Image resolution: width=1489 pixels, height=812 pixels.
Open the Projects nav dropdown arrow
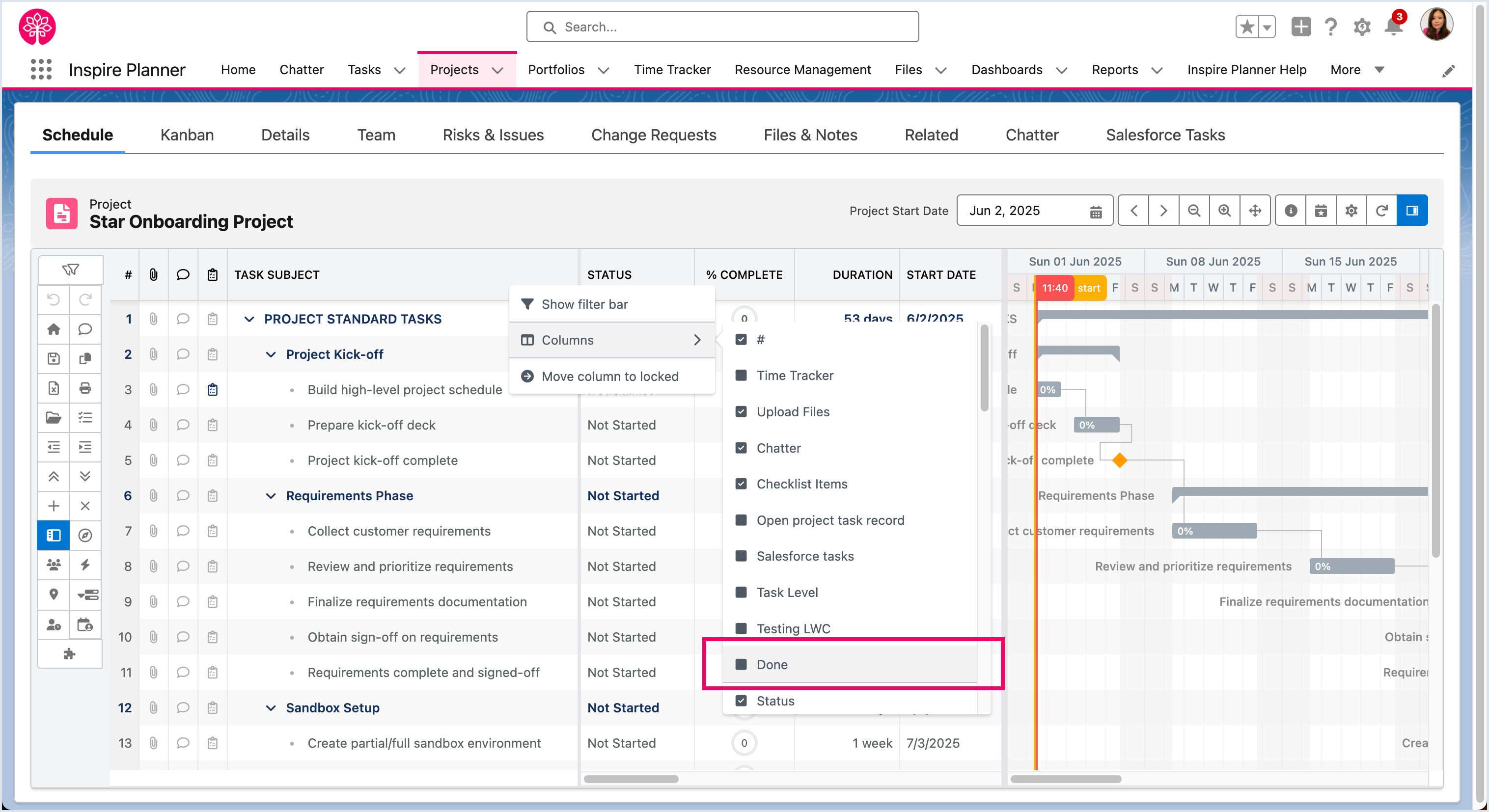(497, 71)
